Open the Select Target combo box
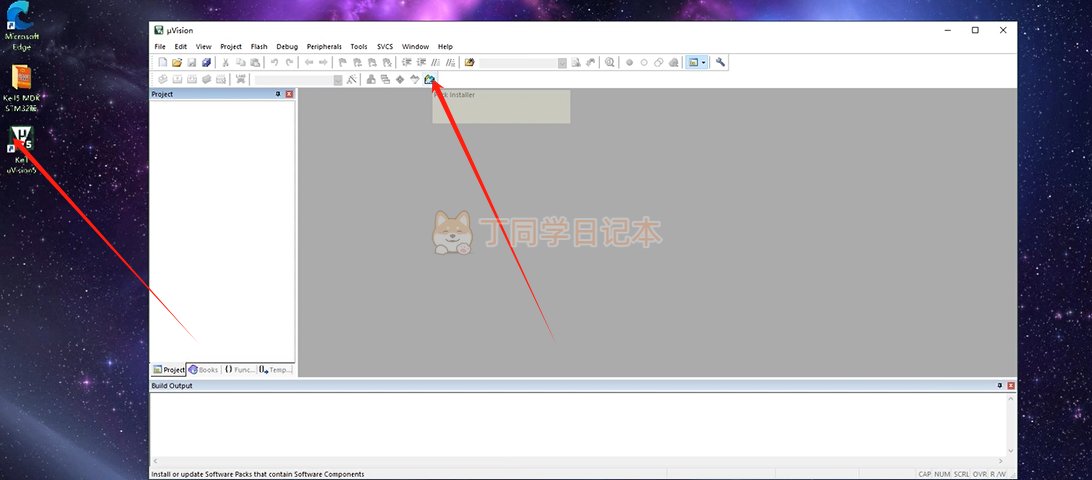 point(299,79)
